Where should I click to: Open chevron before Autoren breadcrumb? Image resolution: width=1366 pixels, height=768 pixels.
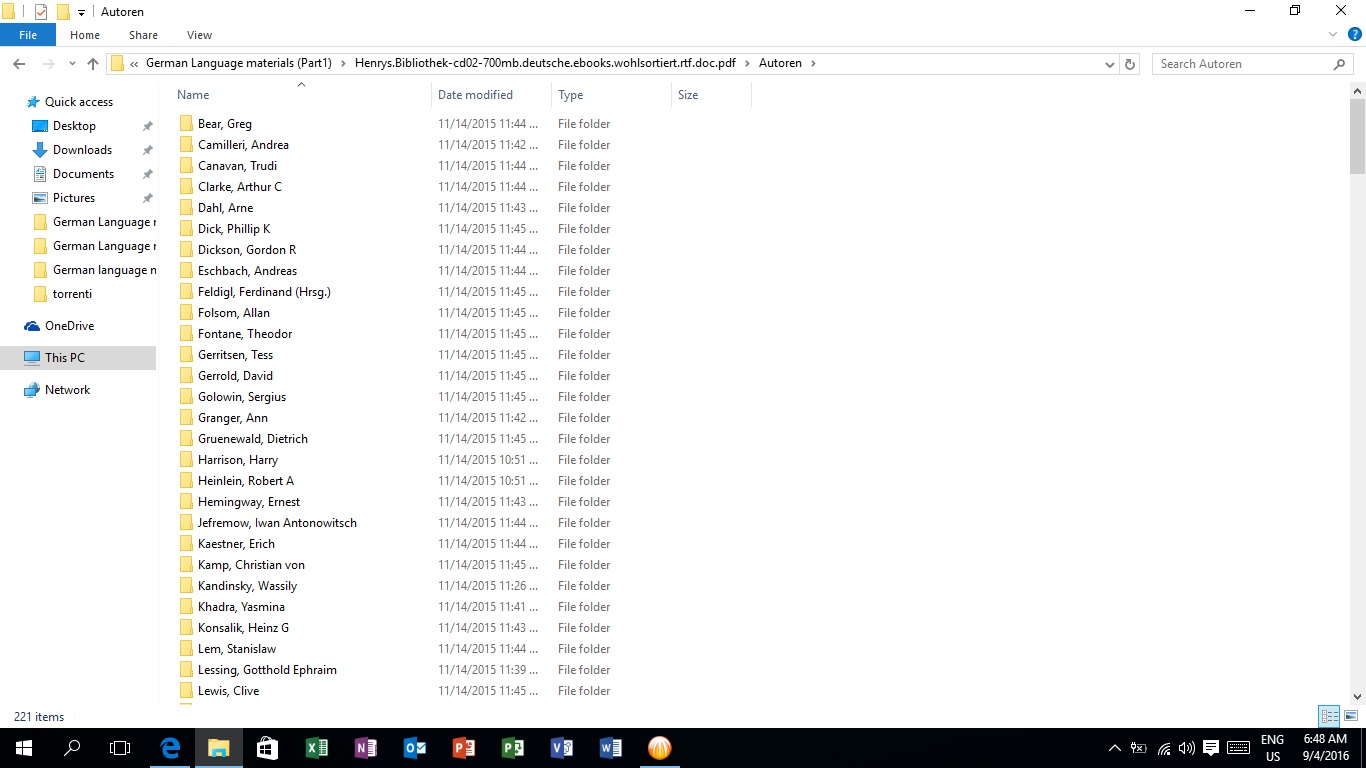coord(747,63)
